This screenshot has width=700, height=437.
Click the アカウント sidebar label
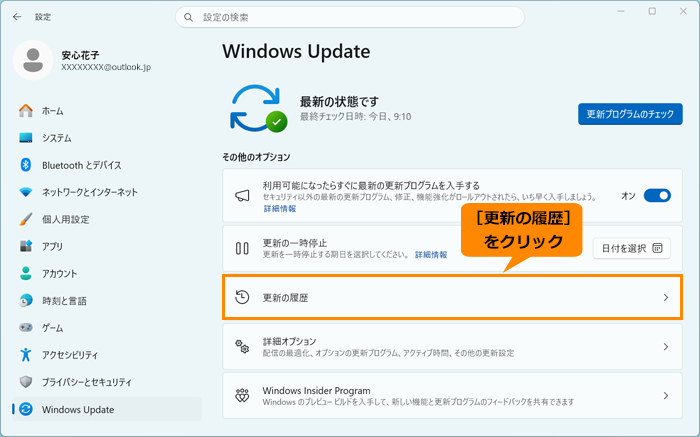pyautogui.click(x=59, y=274)
